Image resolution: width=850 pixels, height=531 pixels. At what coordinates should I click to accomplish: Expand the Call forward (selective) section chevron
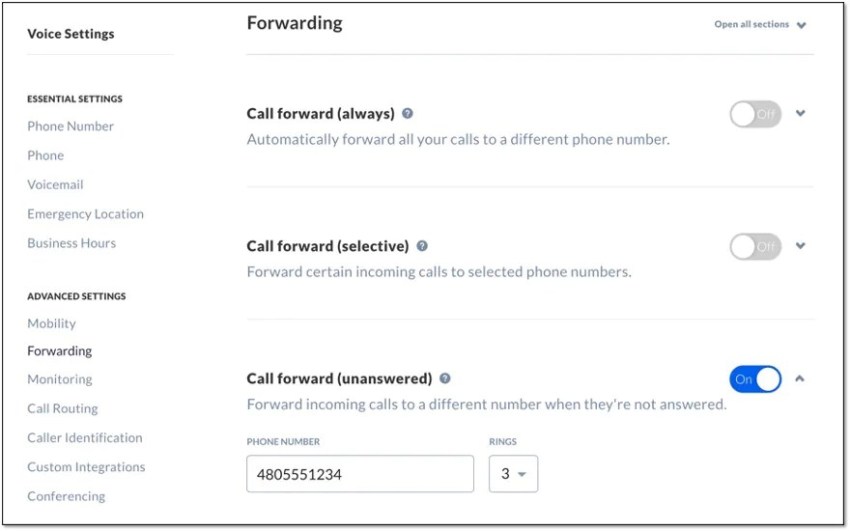tap(800, 245)
